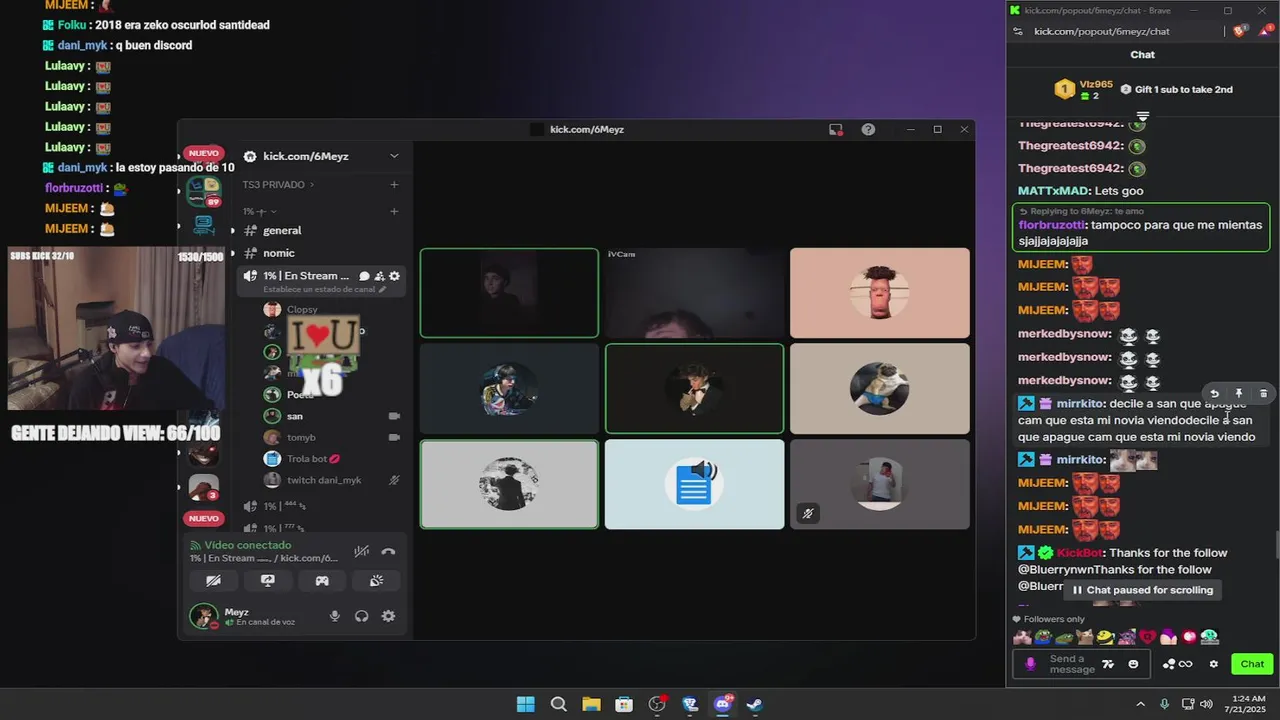Image resolution: width=1280 pixels, height=720 pixels.
Task: Click Brave site settings icon in address bar
Action: [1018, 31]
